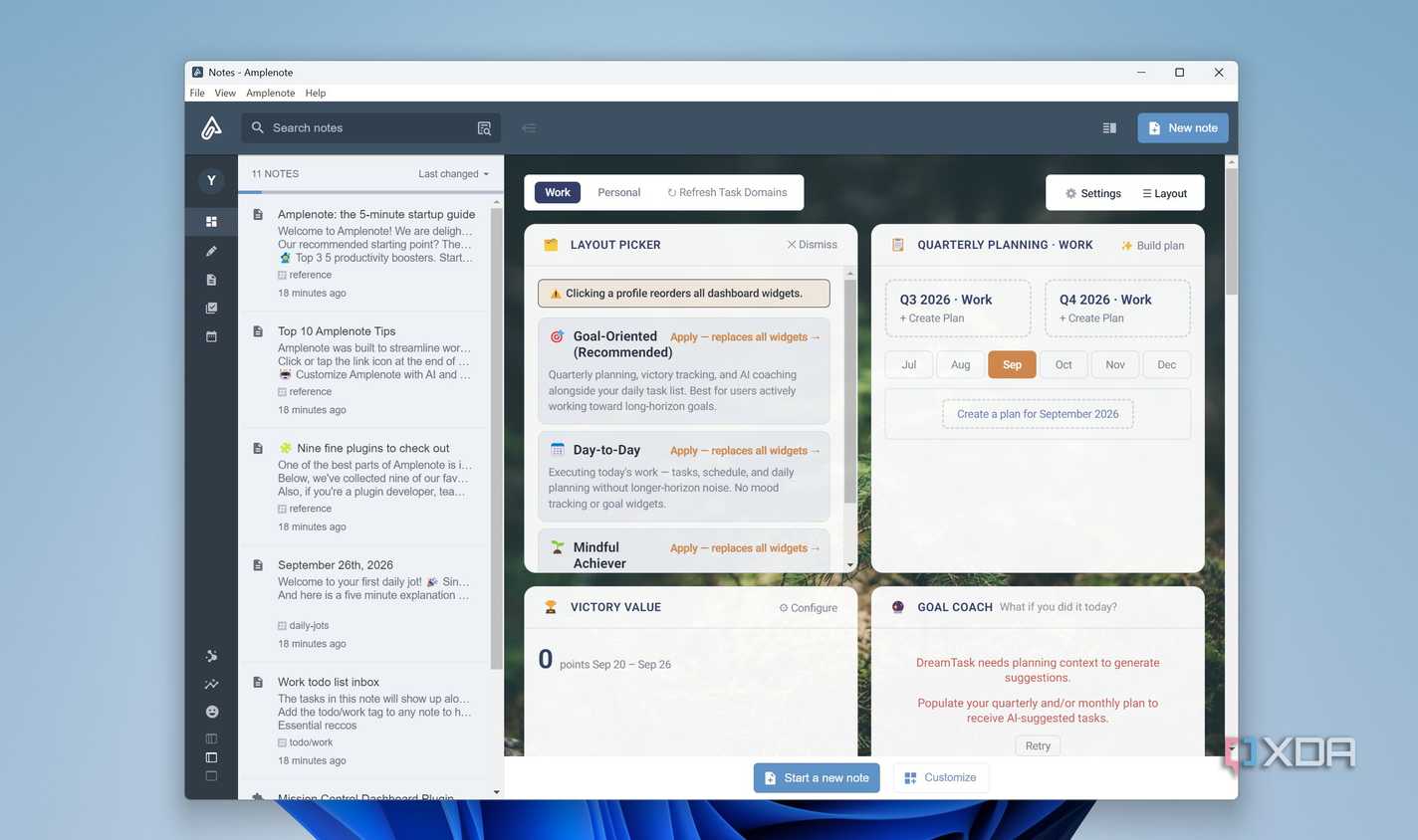Open the Work todo list inbox note
The height and width of the screenshot is (840, 1418).
tap(364, 721)
